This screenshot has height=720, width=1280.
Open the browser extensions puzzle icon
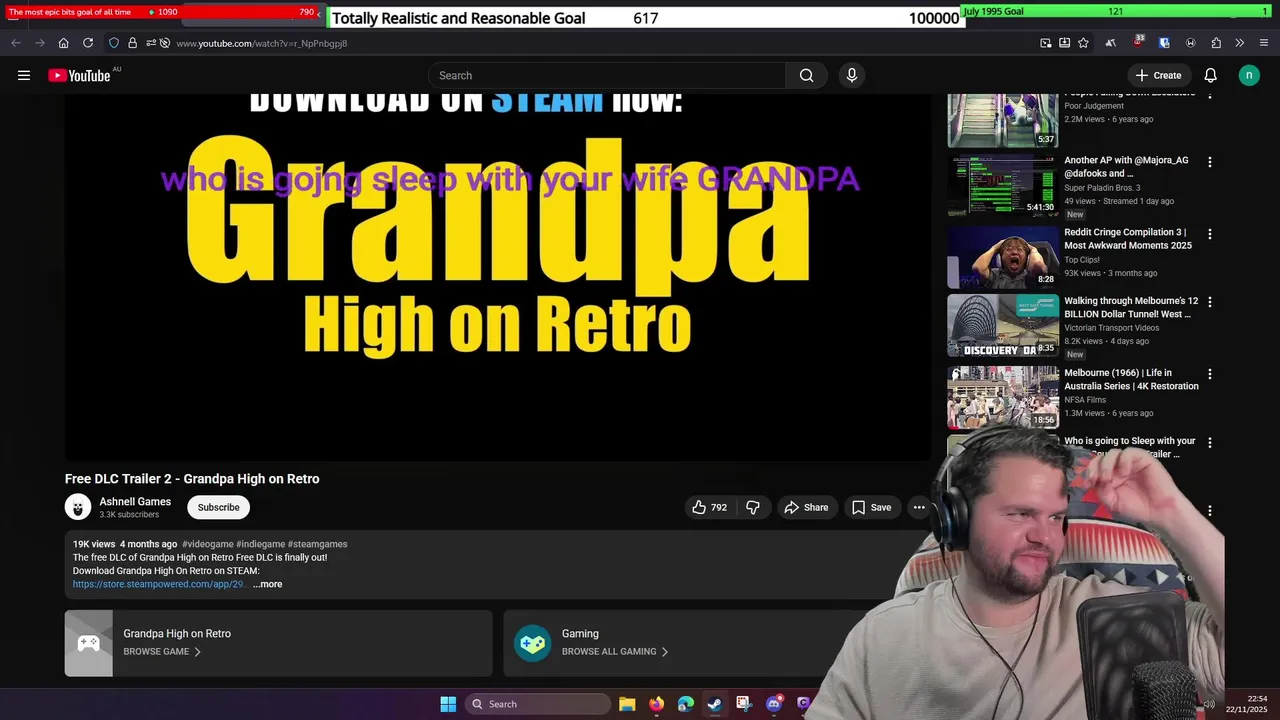point(1216,43)
